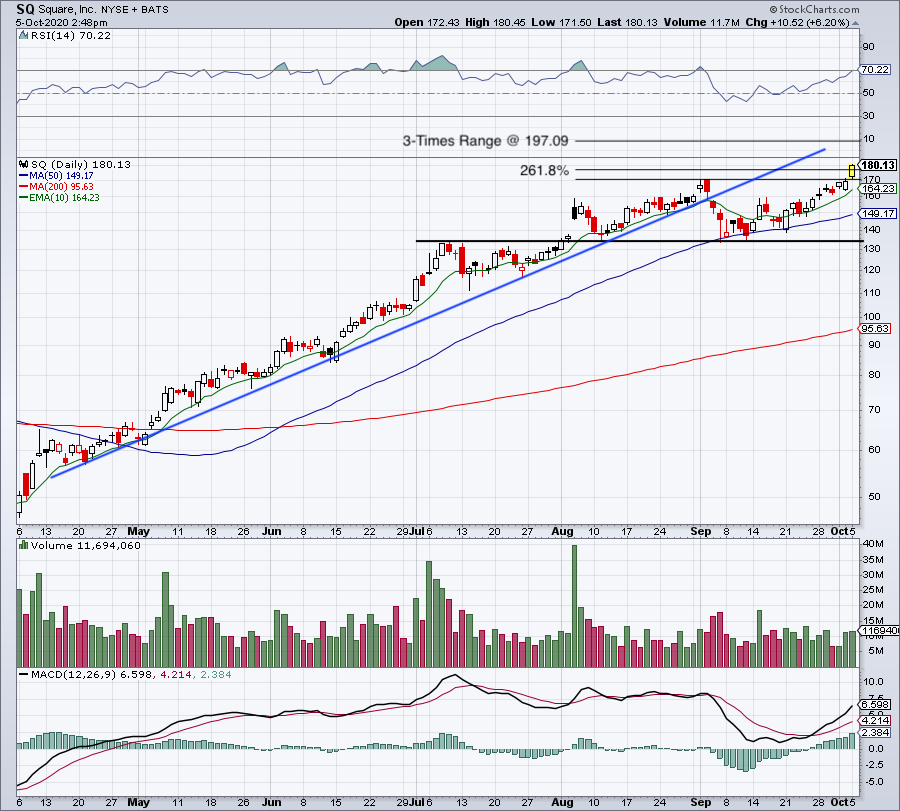Viewport: 900px width, 811px height.
Task: Click the 95.63 MA(200) tag on right axis
Action: pos(875,329)
